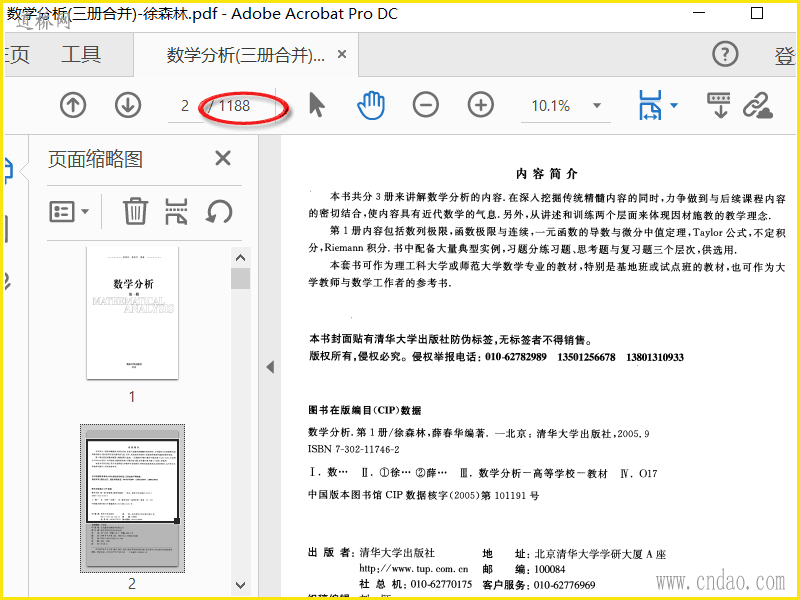Click the total pages 1188 text
The image size is (800, 600).
[234, 106]
